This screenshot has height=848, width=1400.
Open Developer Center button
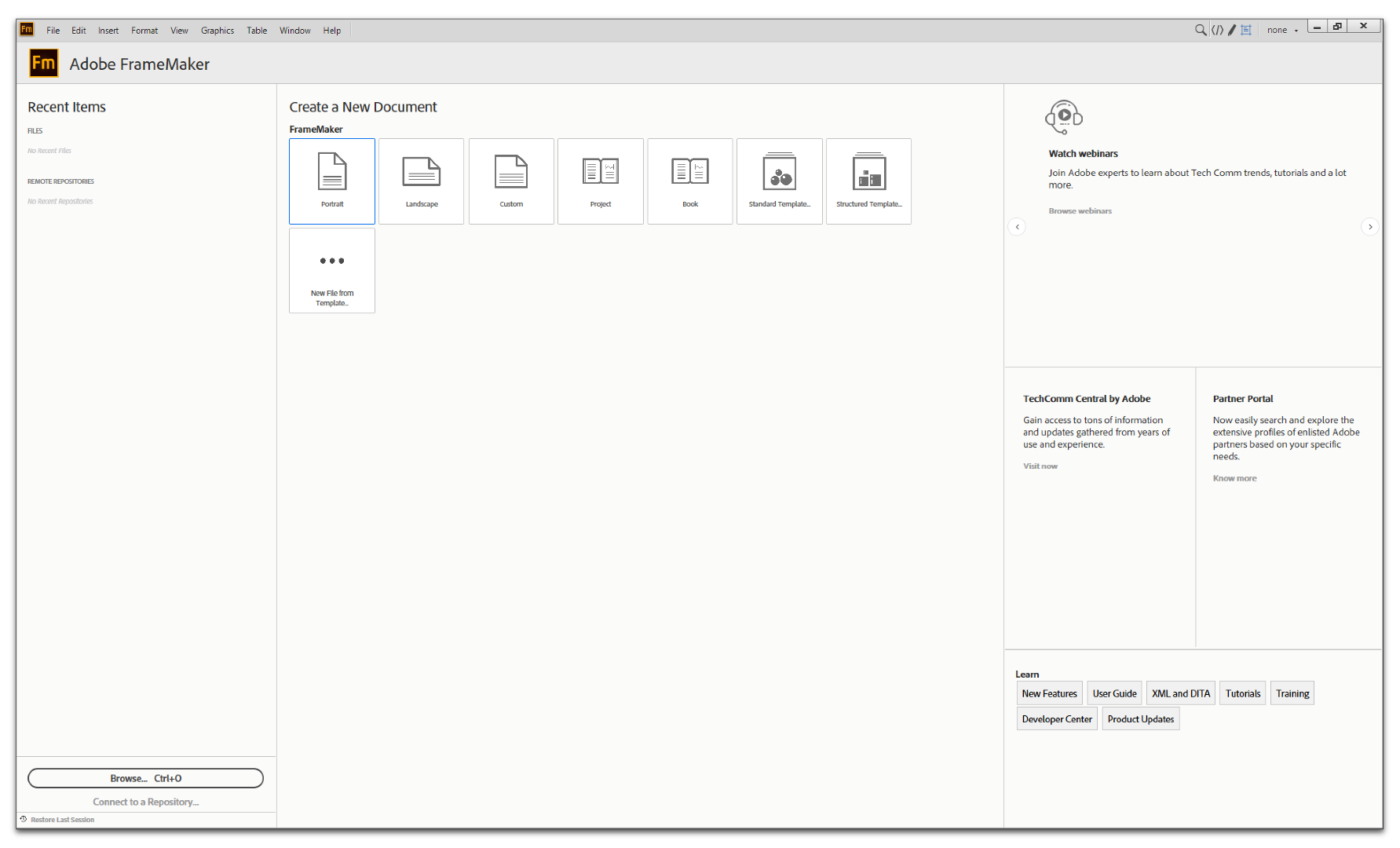click(1057, 719)
